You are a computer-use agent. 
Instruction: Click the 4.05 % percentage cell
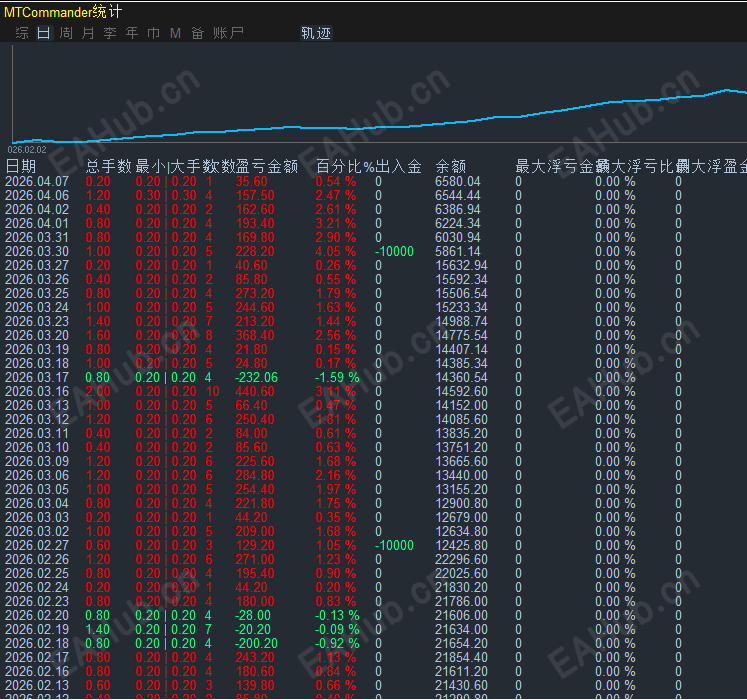click(336, 252)
